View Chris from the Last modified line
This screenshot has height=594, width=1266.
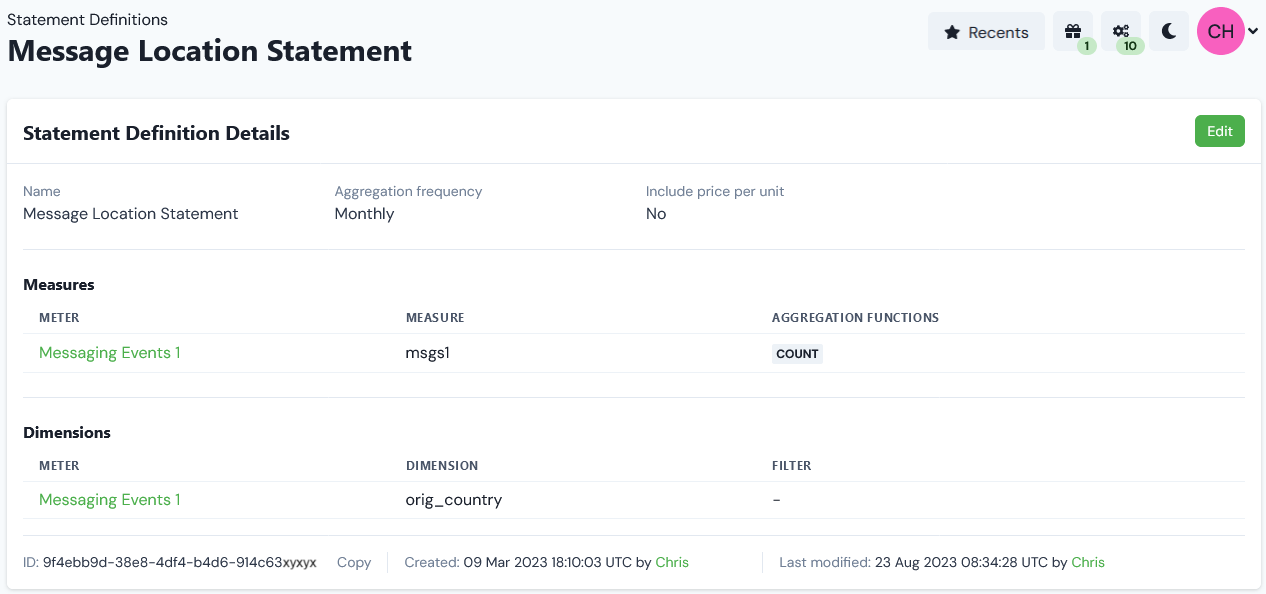pyautogui.click(x=1088, y=562)
